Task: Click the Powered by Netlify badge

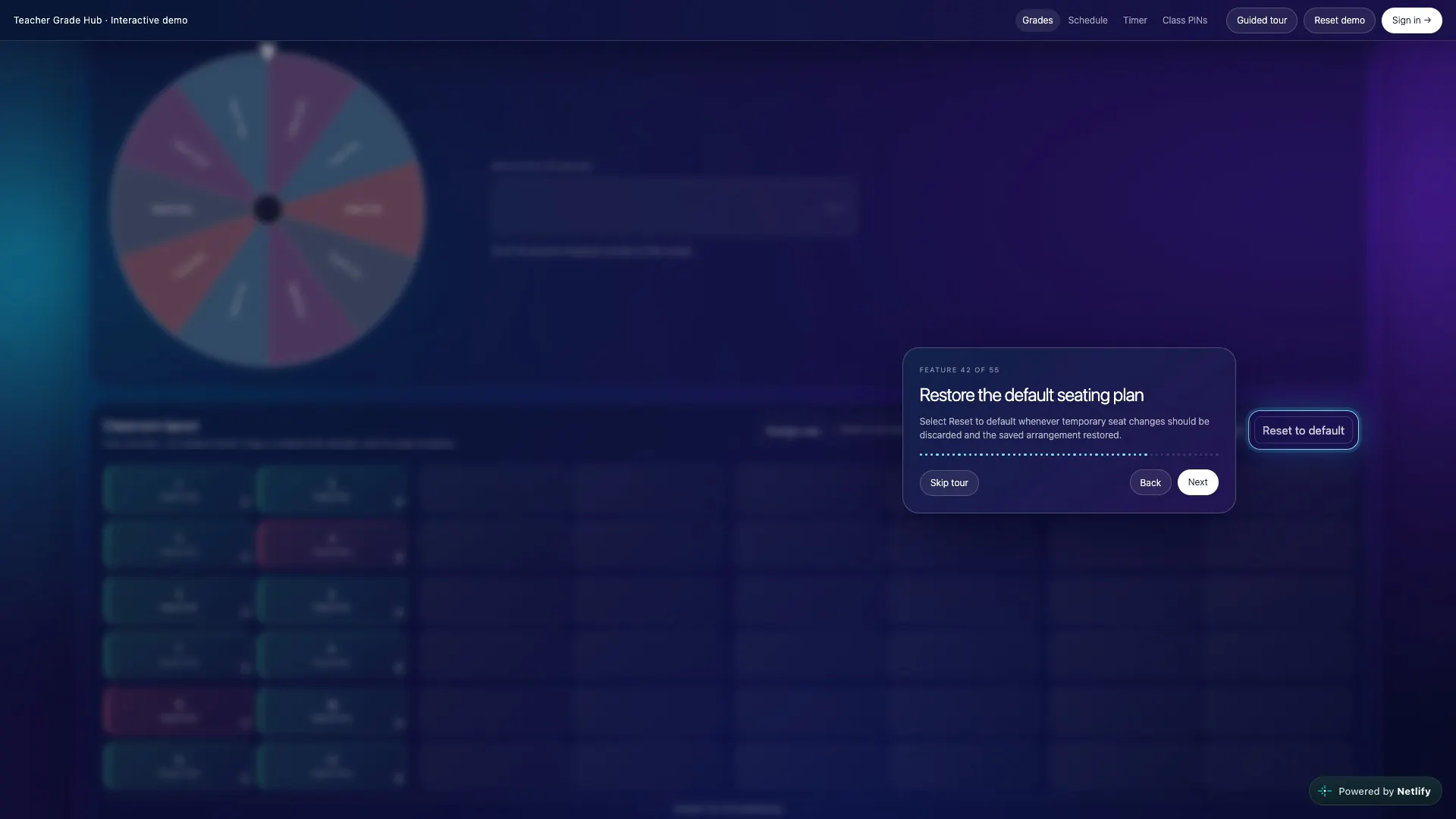Action: (x=1375, y=791)
